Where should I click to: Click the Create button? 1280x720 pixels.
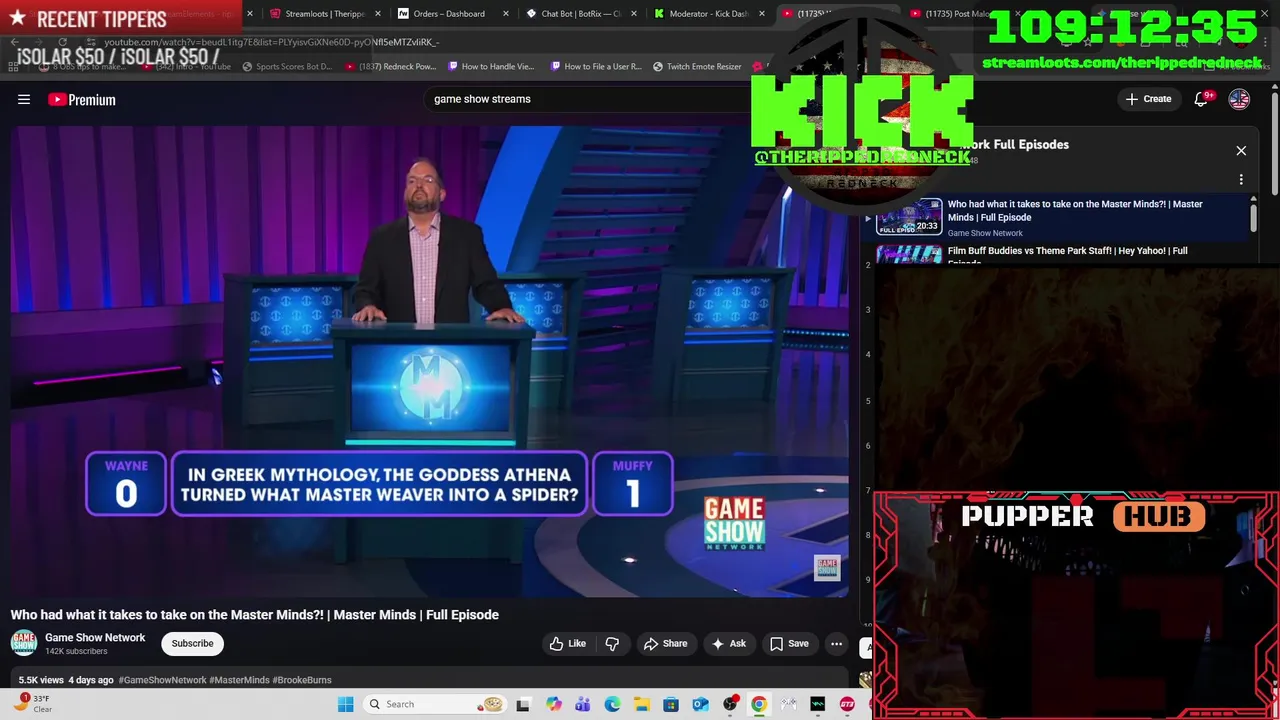tap(1148, 99)
